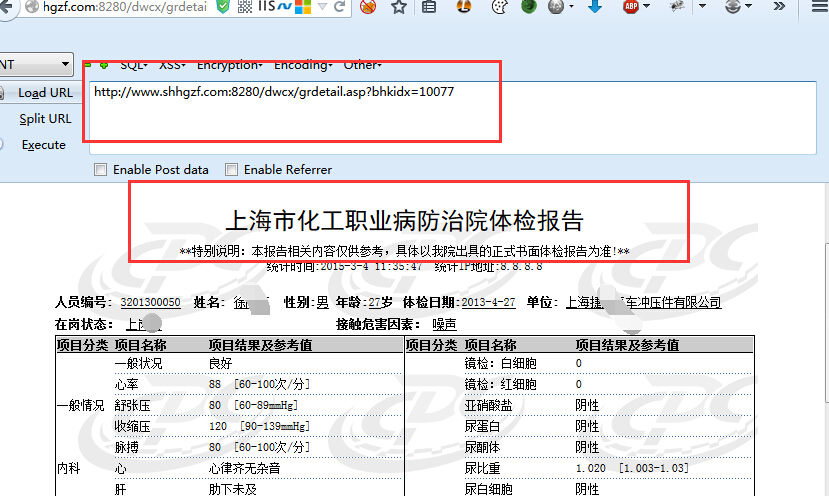Click the report title 上海市化工职业病防治院体检报告
Screen dimensions: 829x496
(404, 221)
